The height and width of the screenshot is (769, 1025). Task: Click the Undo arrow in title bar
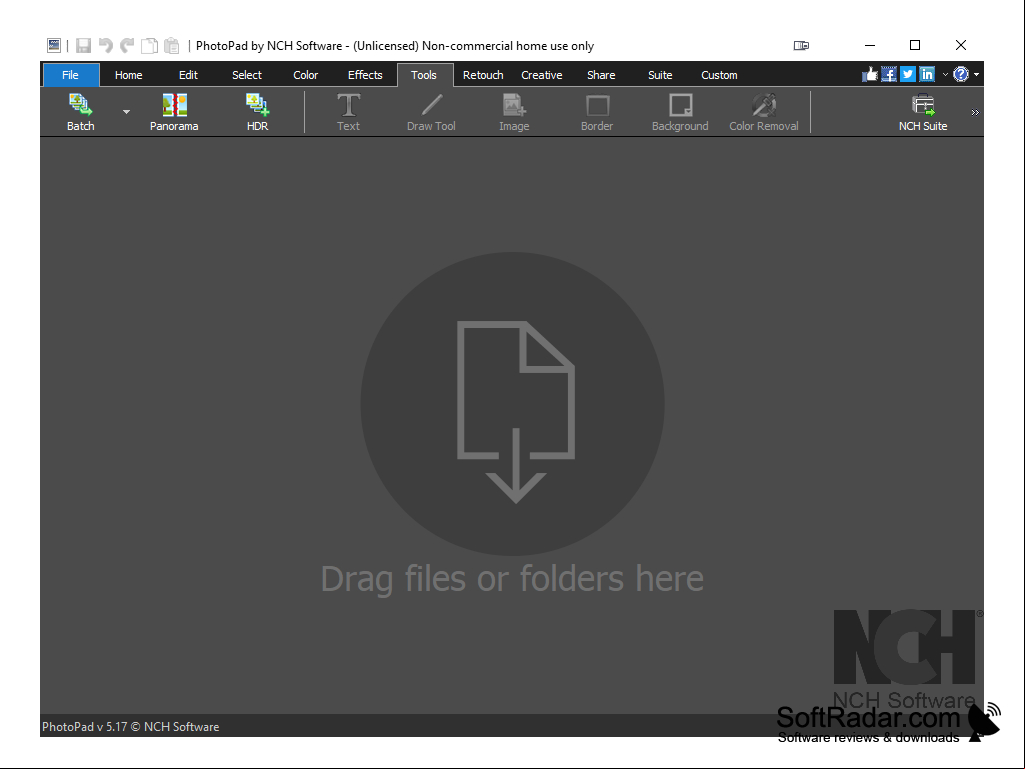pyautogui.click(x=105, y=46)
